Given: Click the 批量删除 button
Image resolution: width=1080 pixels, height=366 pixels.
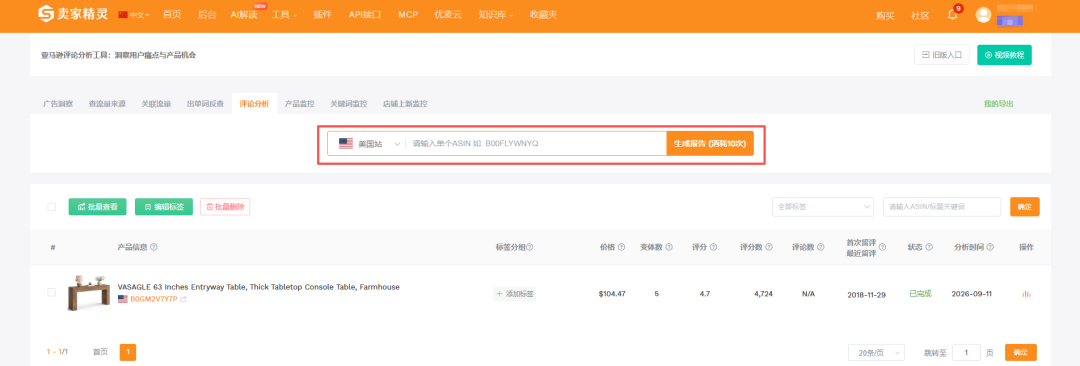Looking at the screenshot, I should click(225, 207).
